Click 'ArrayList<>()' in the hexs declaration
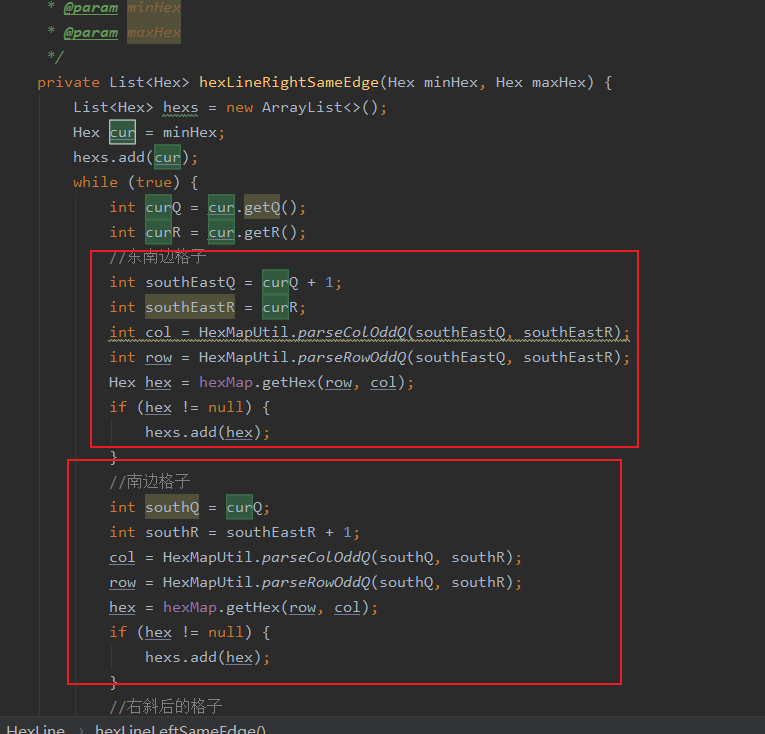 click(320, 107)
